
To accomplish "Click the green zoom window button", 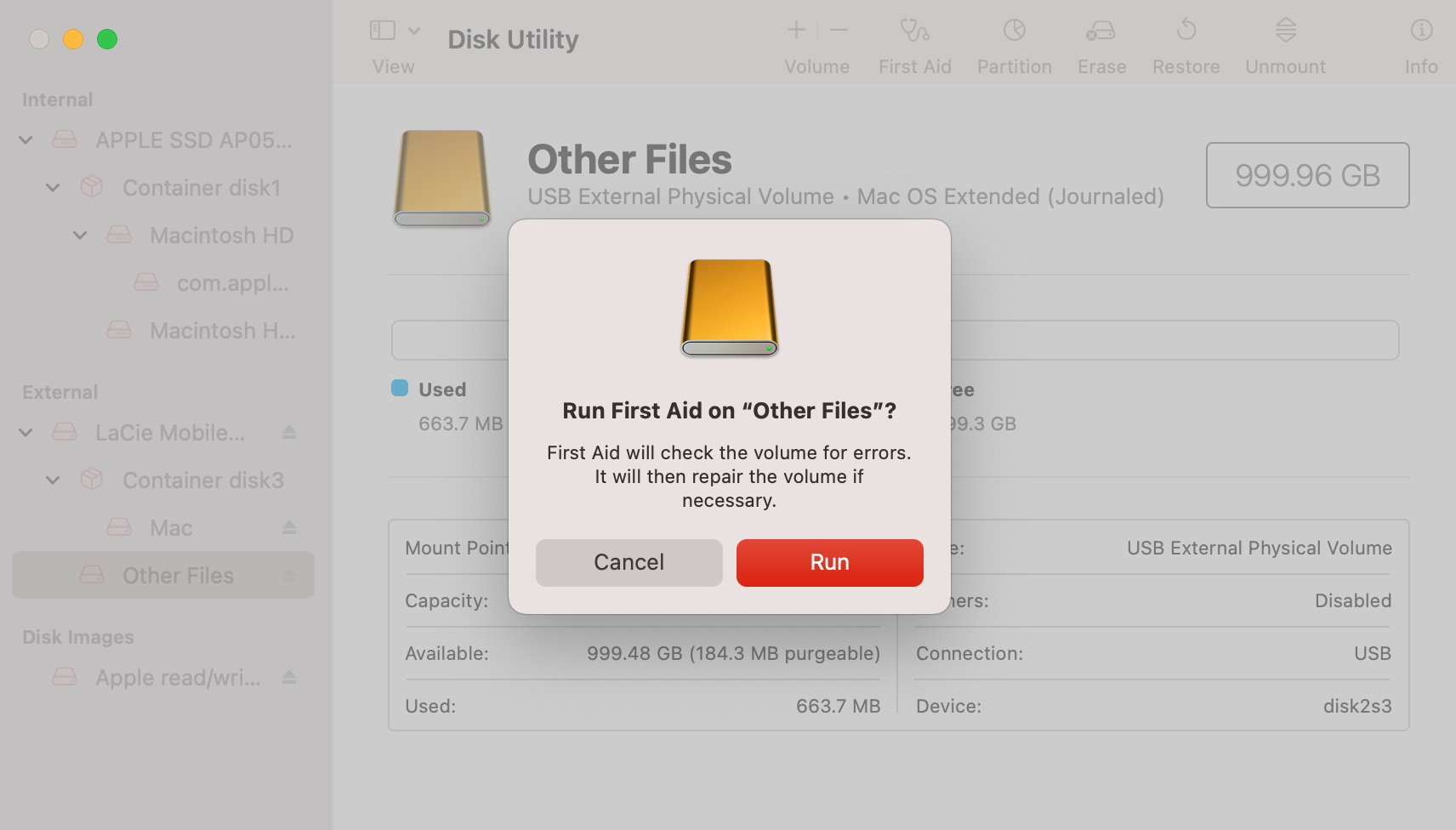I will point(107,39).
